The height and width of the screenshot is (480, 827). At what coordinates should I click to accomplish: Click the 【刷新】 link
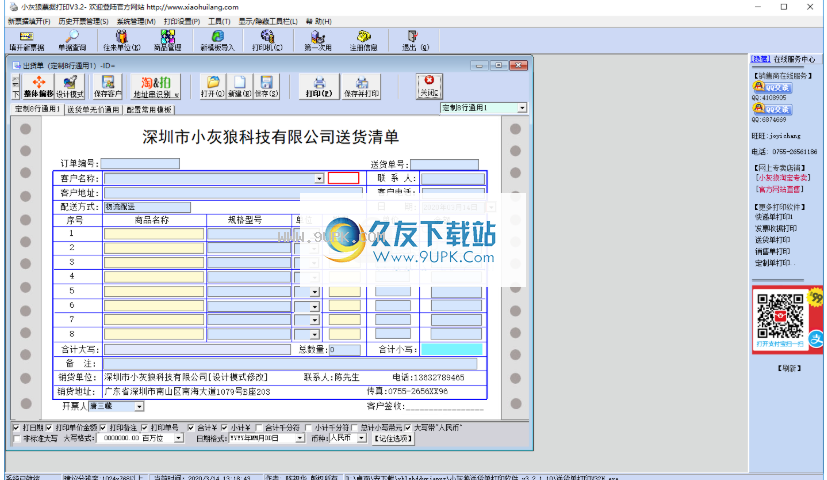pyautogui.click(x=789, y=368)
